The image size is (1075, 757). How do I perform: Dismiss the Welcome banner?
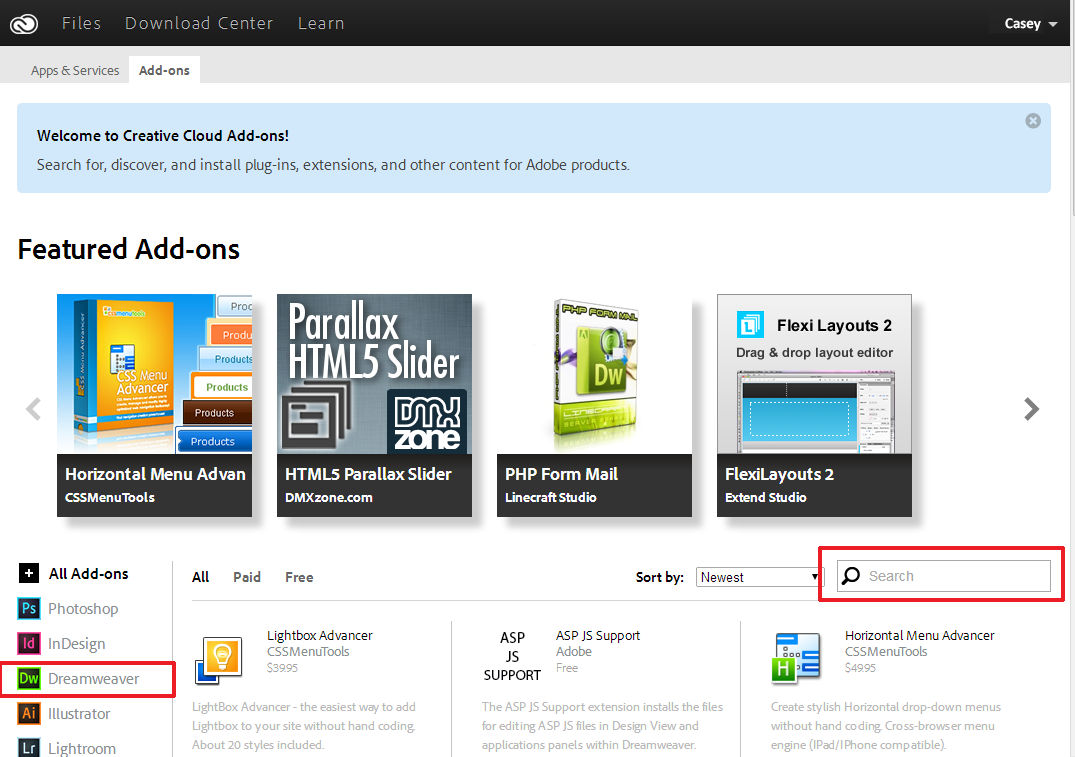coord(1032,120)
